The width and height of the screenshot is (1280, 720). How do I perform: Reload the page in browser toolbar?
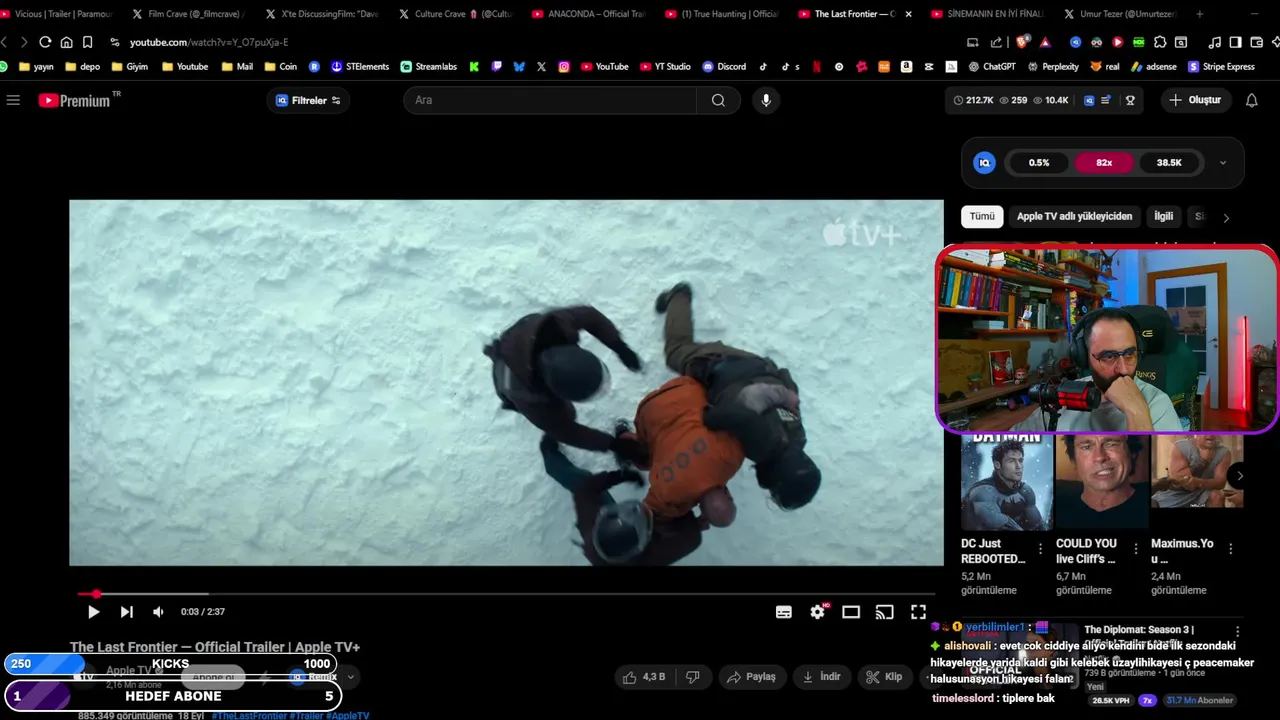(45, 42)
